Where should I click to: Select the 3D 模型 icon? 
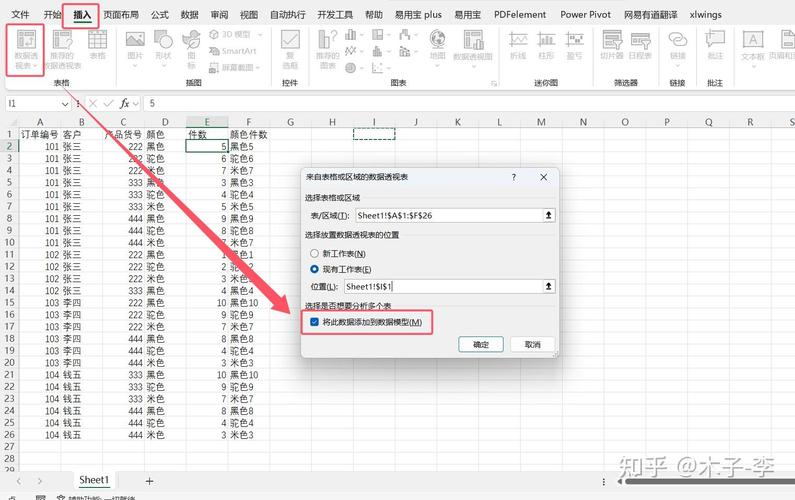214,34
